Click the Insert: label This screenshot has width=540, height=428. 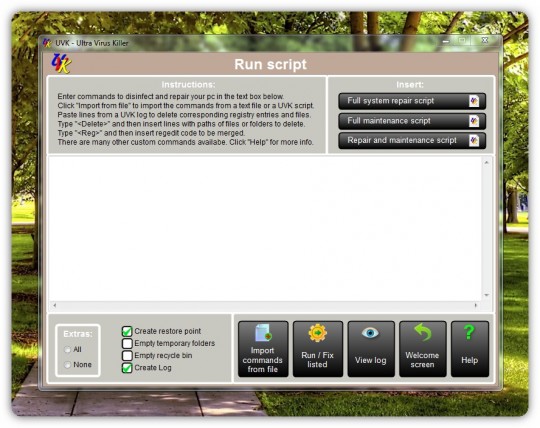[x=410, y=84]
